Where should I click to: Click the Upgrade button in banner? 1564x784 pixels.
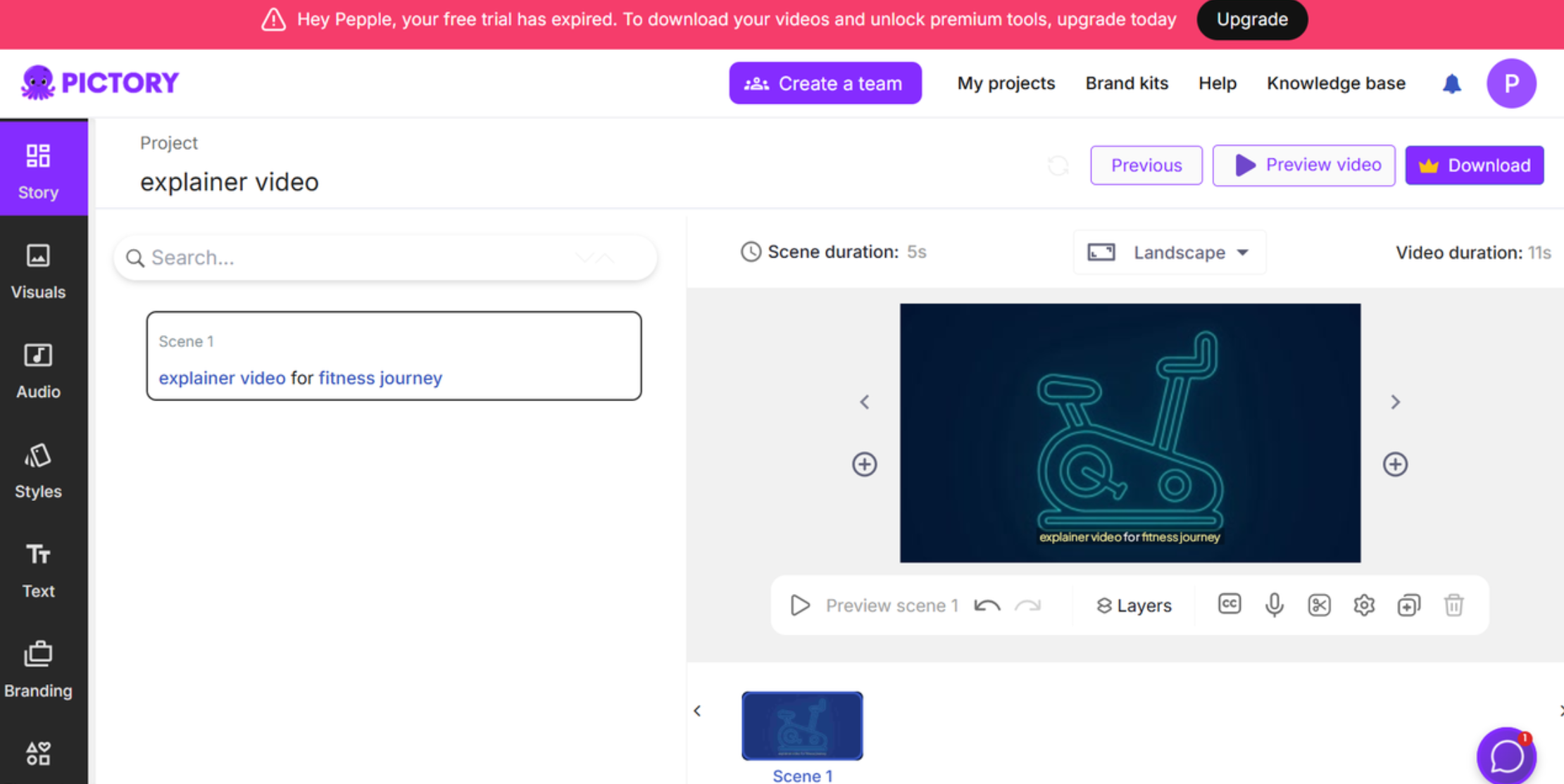pyautogui.click(x=1251, y=20)
